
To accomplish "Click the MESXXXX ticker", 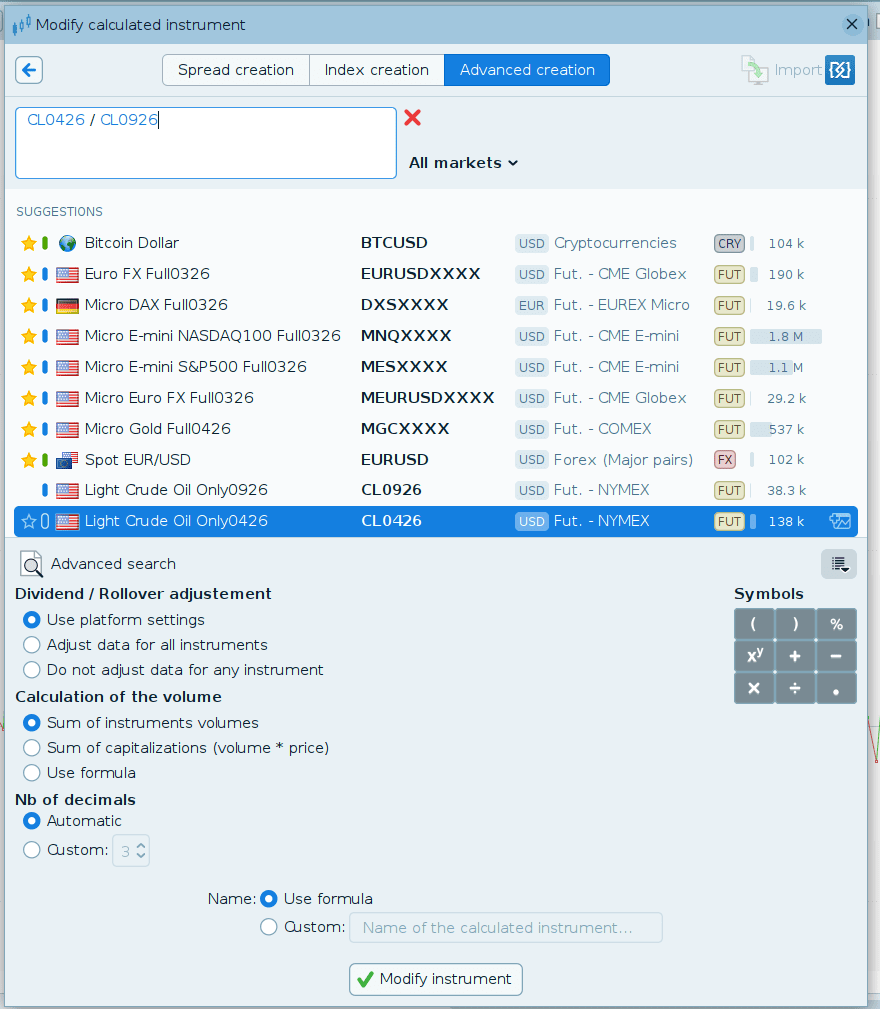I will pos(404,367).
